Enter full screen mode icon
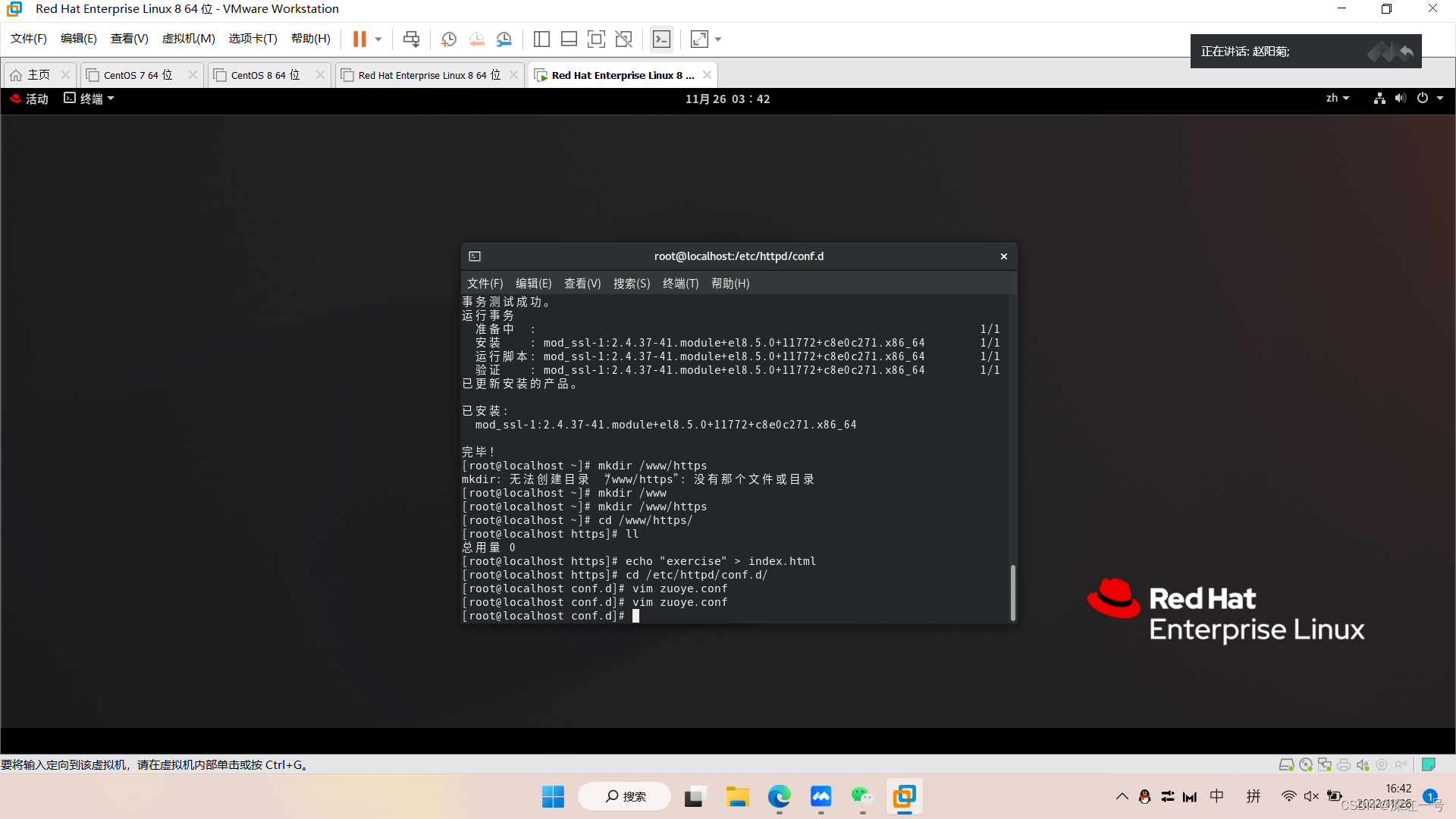 [596, 39]
